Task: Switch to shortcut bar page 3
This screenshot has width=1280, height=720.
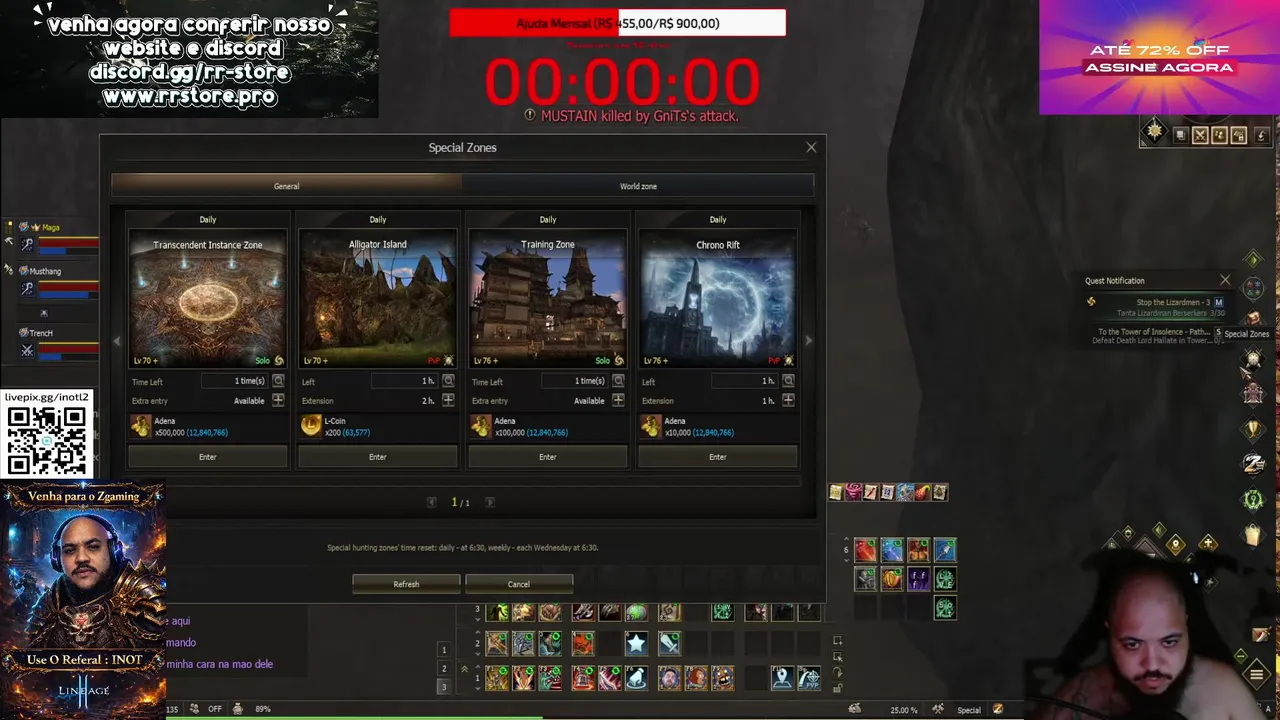Action: tap(444, 686)
